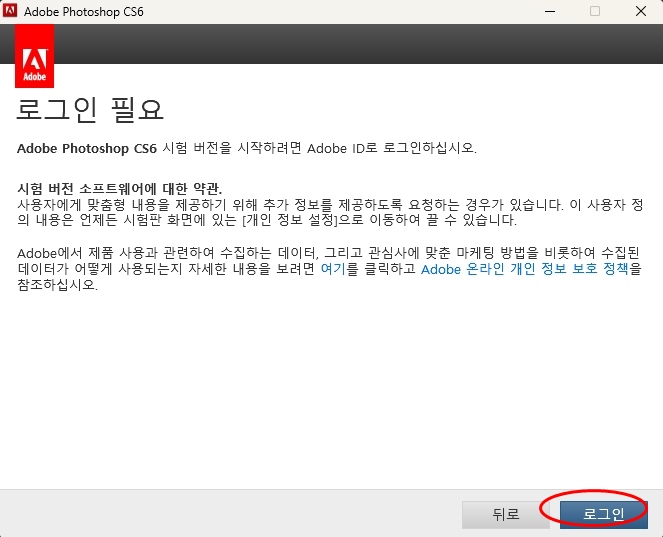Minimize the Adobe Photoshop CS6 window
The image size is (663, 537).
(x=550, y=11)
